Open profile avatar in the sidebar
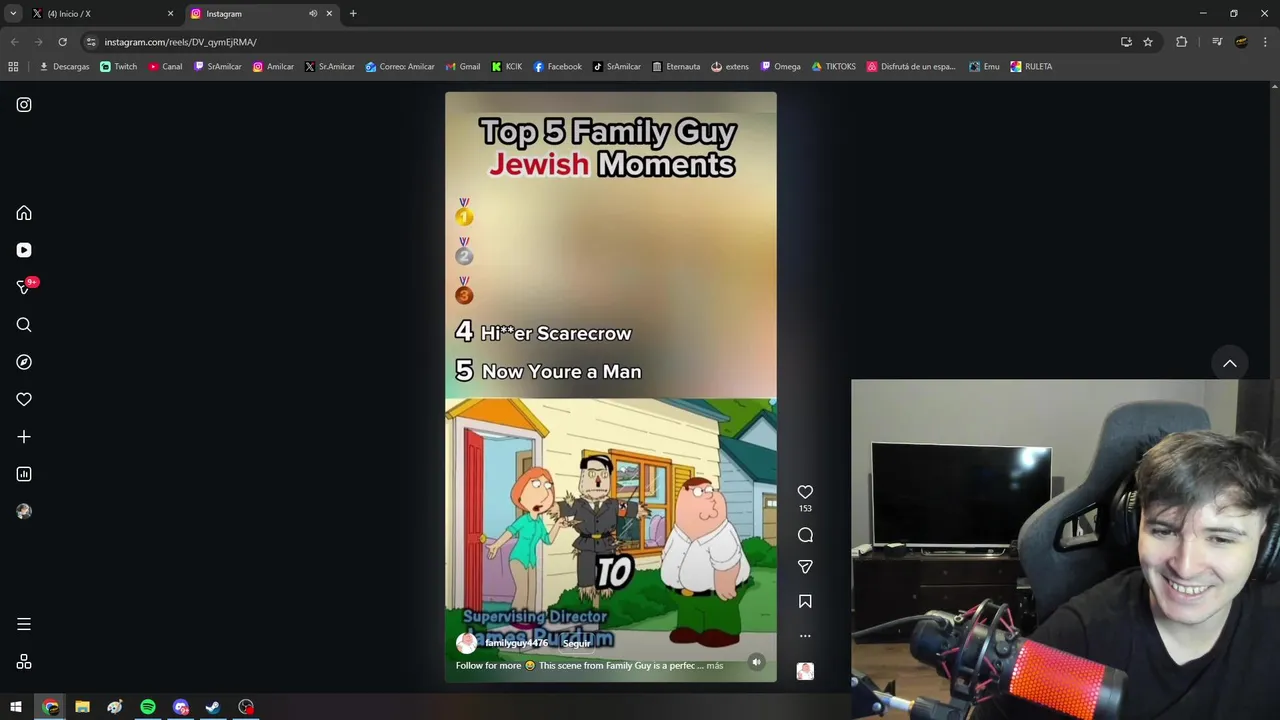Image resolution: width=1280 pixels, height=720 pixels. click(24, 511)
